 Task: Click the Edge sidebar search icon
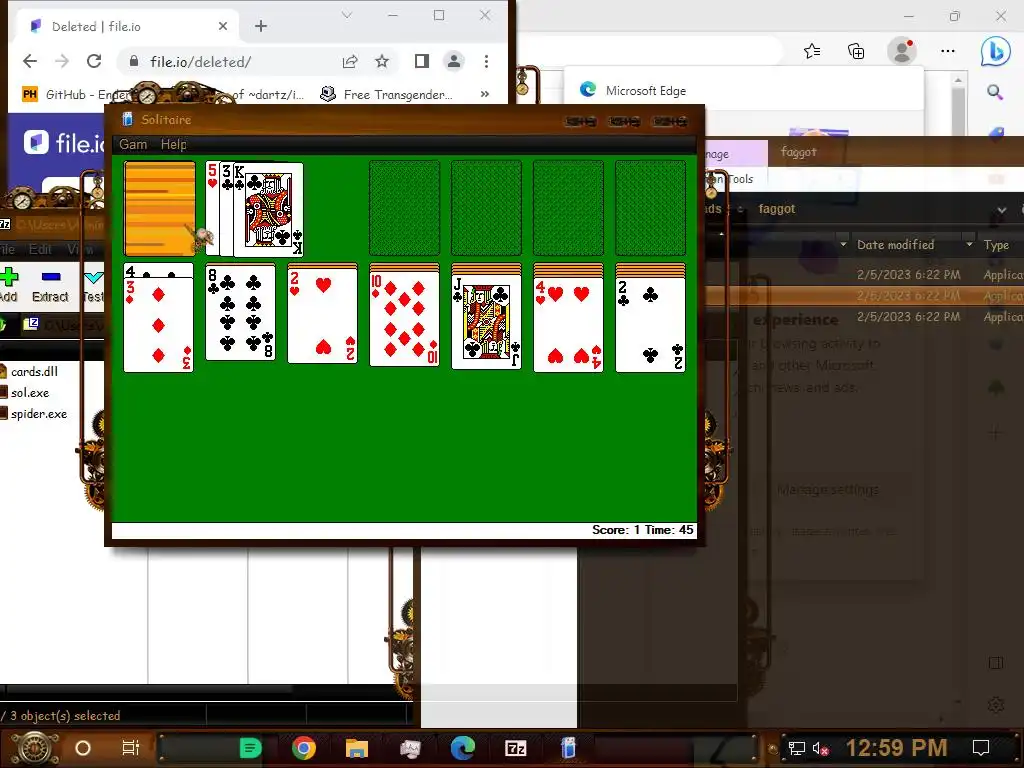(x=995, y=92)
